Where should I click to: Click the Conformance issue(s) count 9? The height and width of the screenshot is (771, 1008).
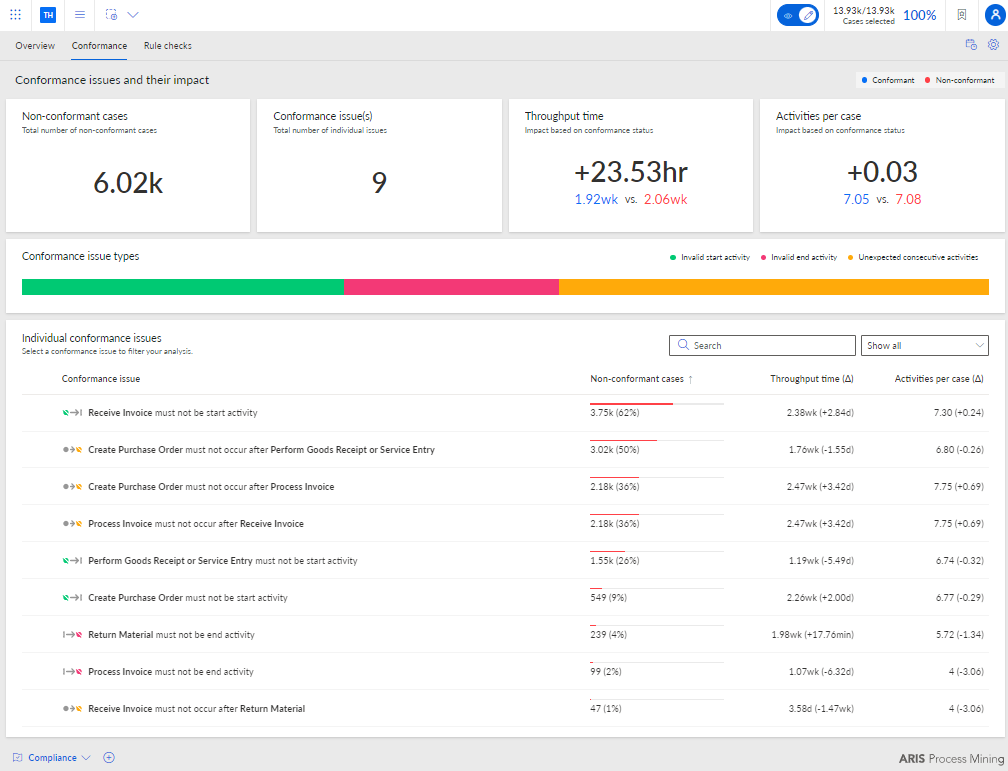pyautogui.click(x=379, y=183)
